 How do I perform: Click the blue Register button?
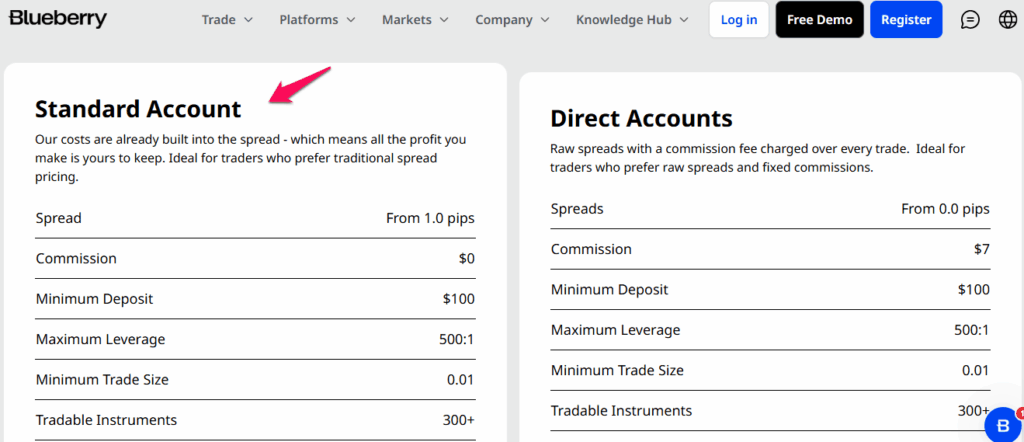[x=906, y=20]
